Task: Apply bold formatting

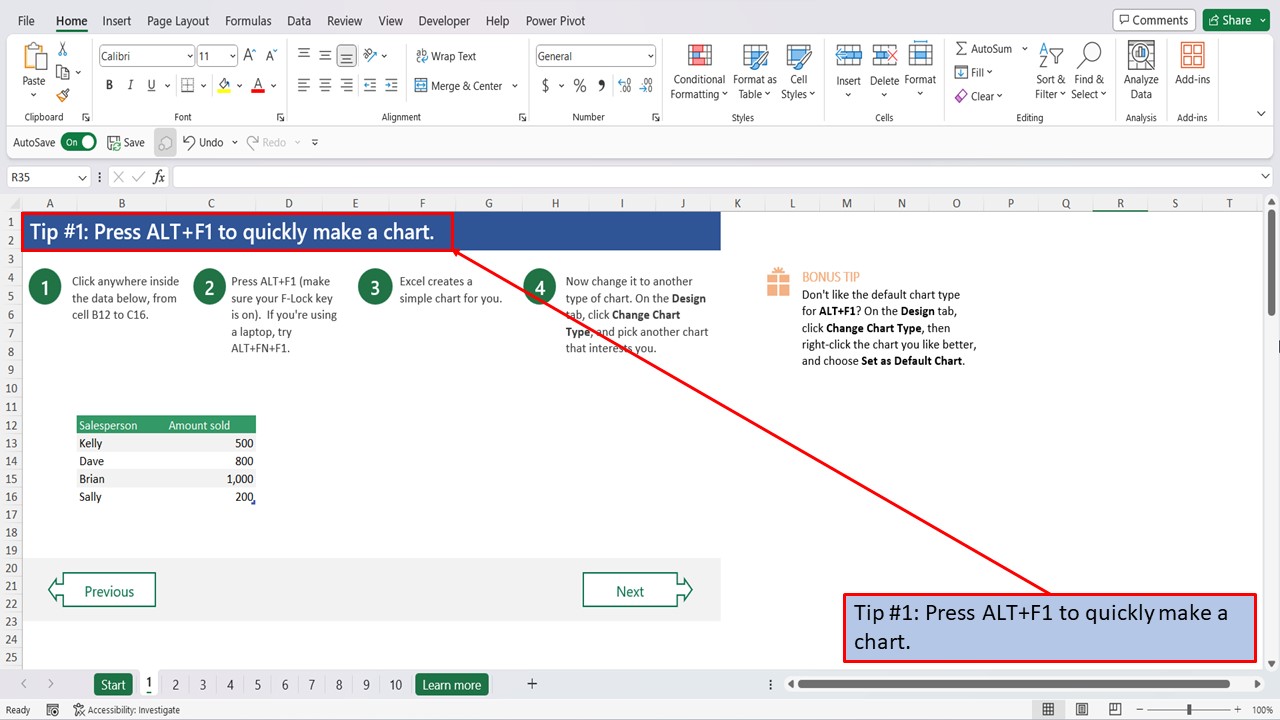Action: point(109,85)
